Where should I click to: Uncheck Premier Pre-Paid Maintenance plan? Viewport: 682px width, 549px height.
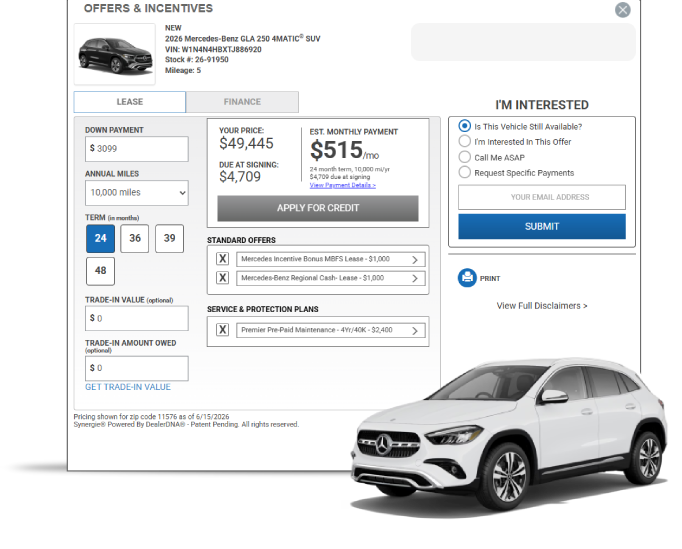(223, 330)
